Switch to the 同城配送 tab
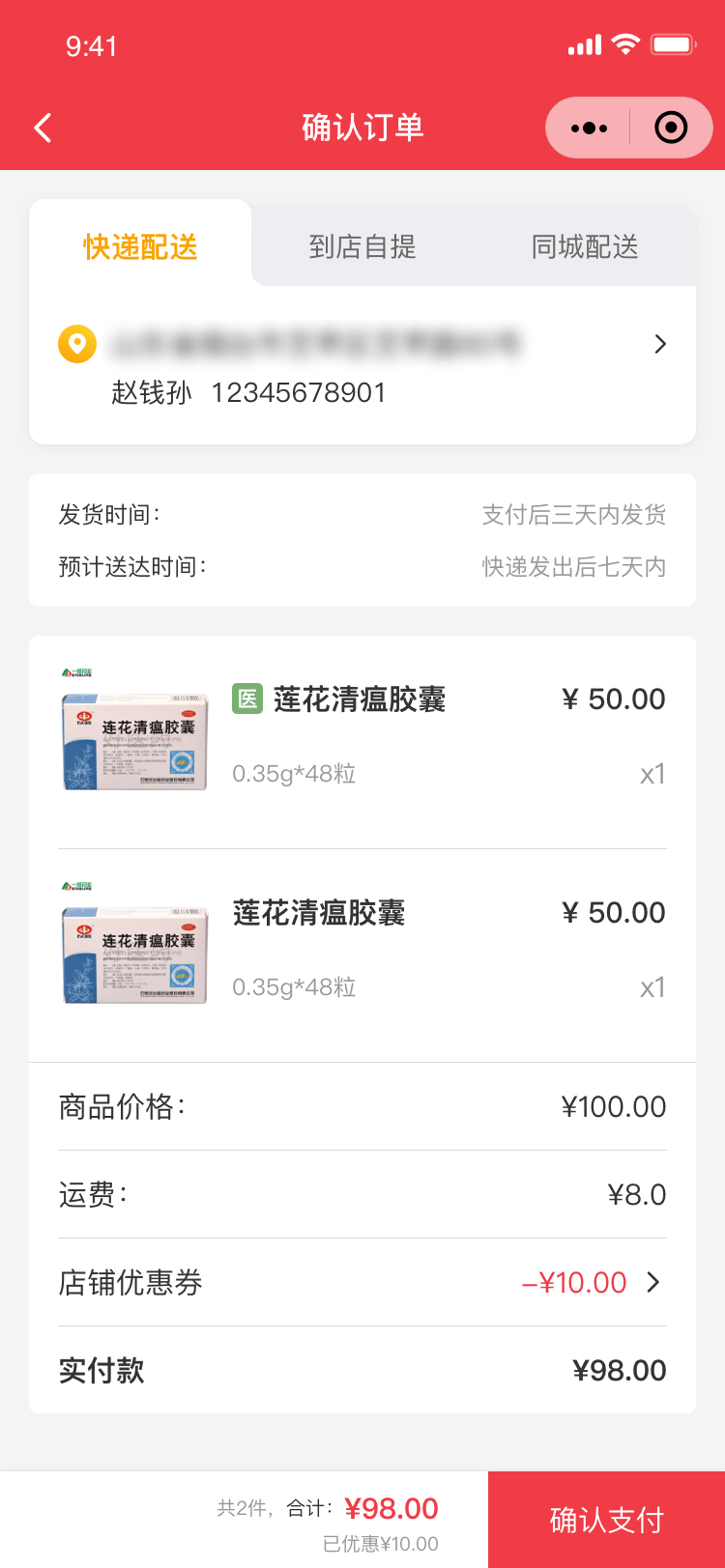725x1568 pixels. coord(585,247)
